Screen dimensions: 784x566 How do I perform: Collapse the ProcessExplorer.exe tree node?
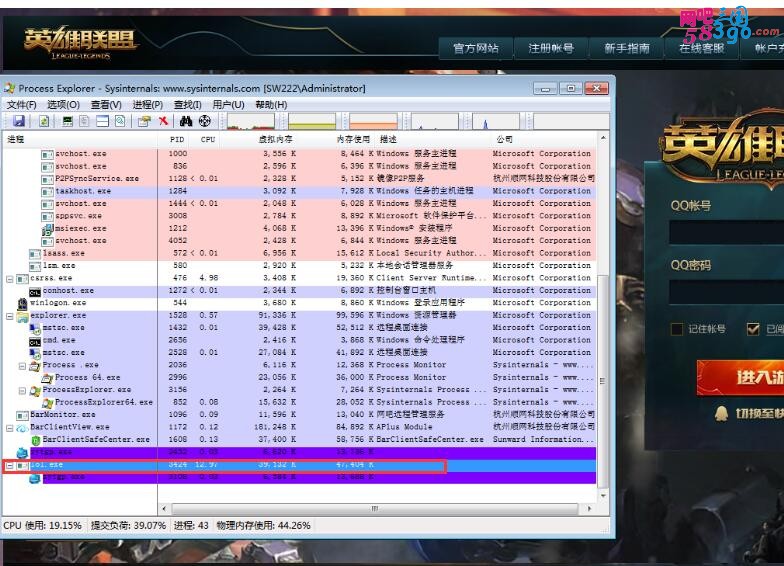pyautogui.click(x=22, y=390)
